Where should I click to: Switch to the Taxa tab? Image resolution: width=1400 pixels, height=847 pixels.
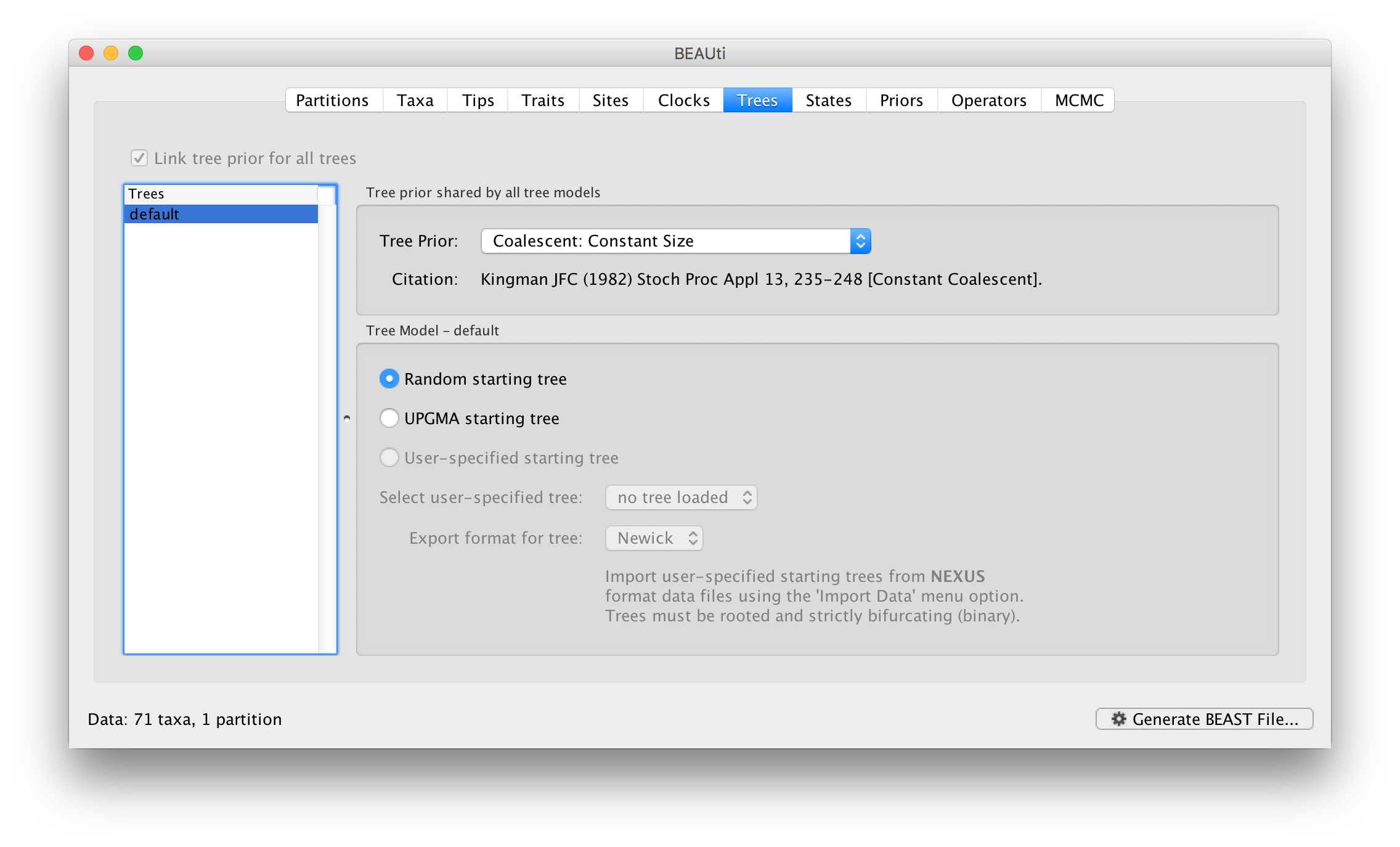415,100
